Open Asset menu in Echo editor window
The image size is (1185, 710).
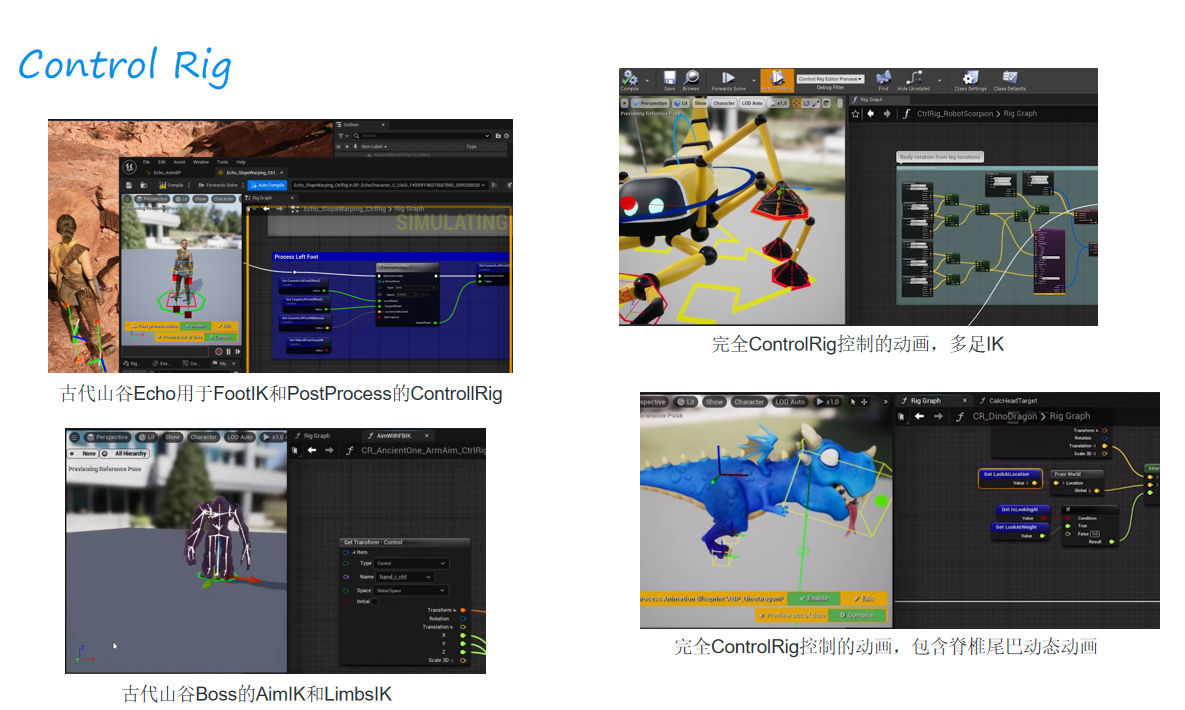(x=179, y=162)
